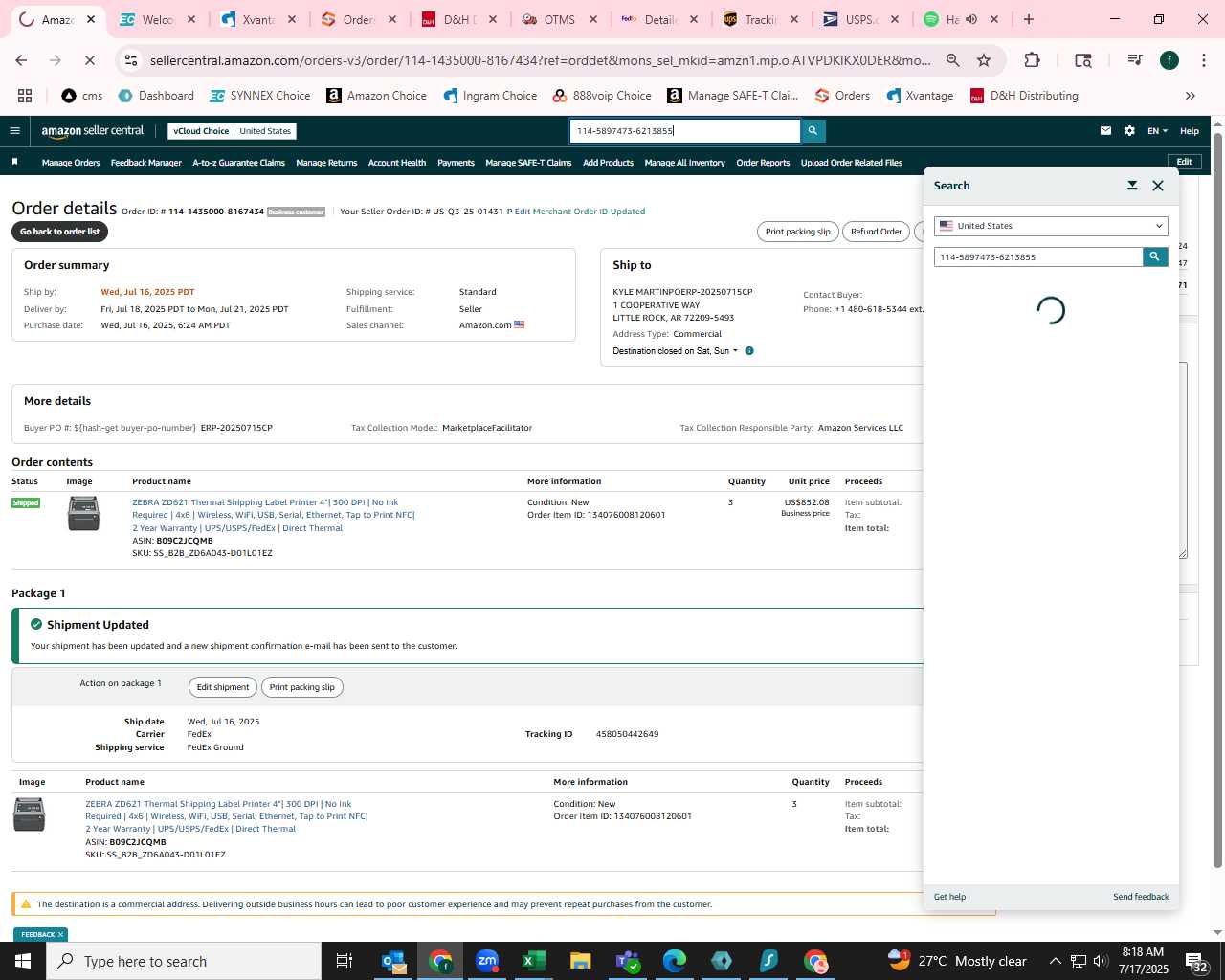Click Windows taskbar search box
This screenshot has height=980, width=1225.
pyautogui.click(x=184, y=961)
